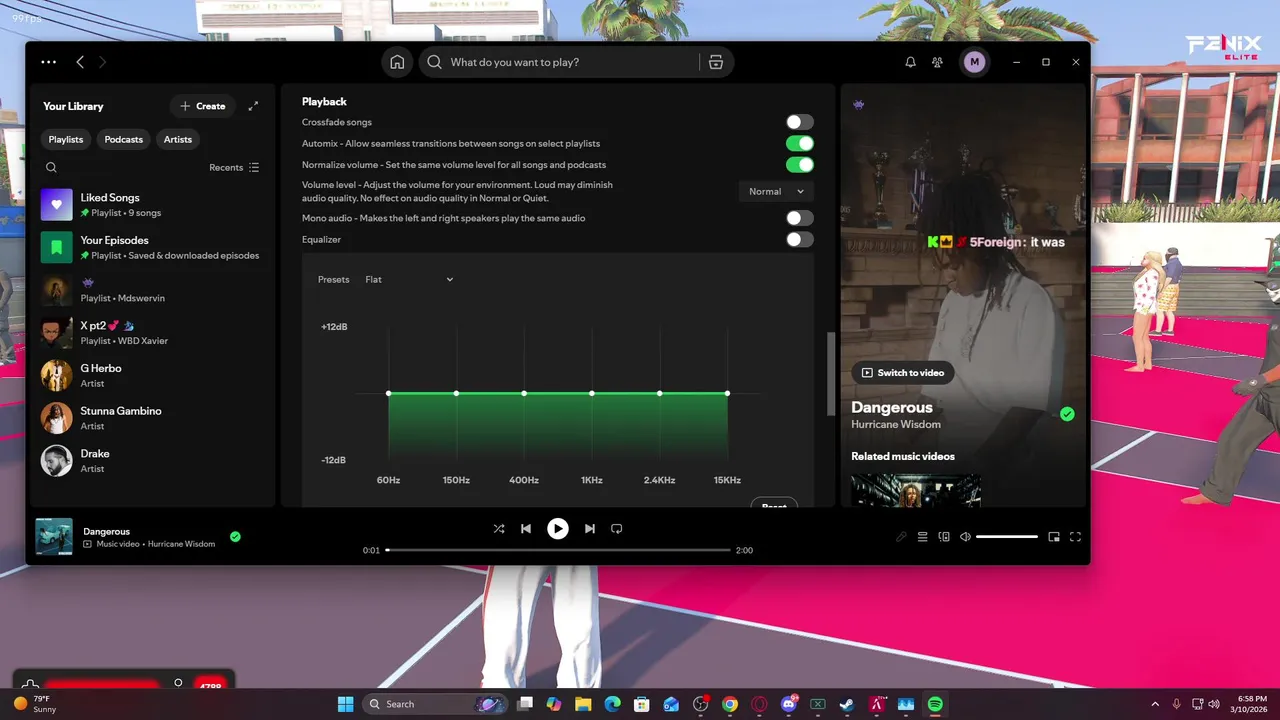Open the Recents sort options
This screenshot has width=1280, height=720.
pyautogui.click(x=234, y=167)
